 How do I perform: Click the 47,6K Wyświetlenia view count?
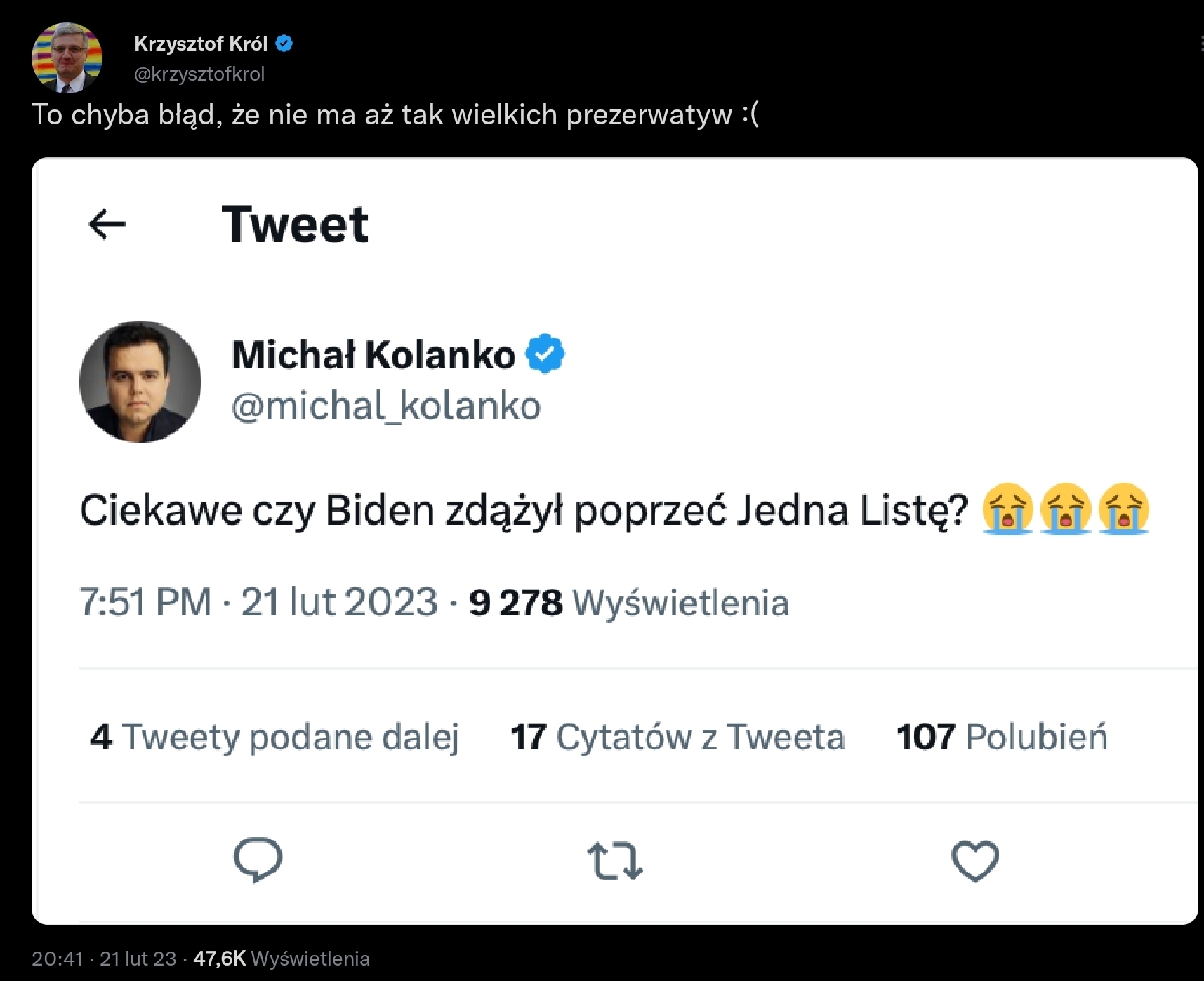coord(282,959)
